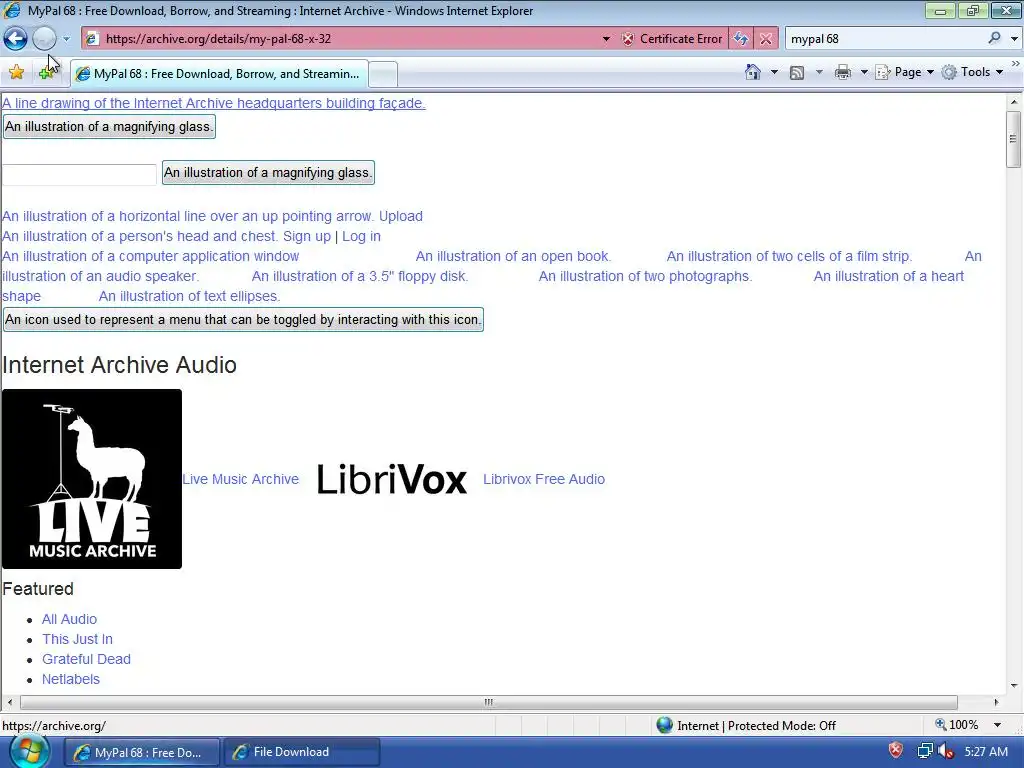Image resolution: width=1024 pixels, height=768 pixels.
Task: Select the MyPal 68 browser tab
Action: point(219,74)
